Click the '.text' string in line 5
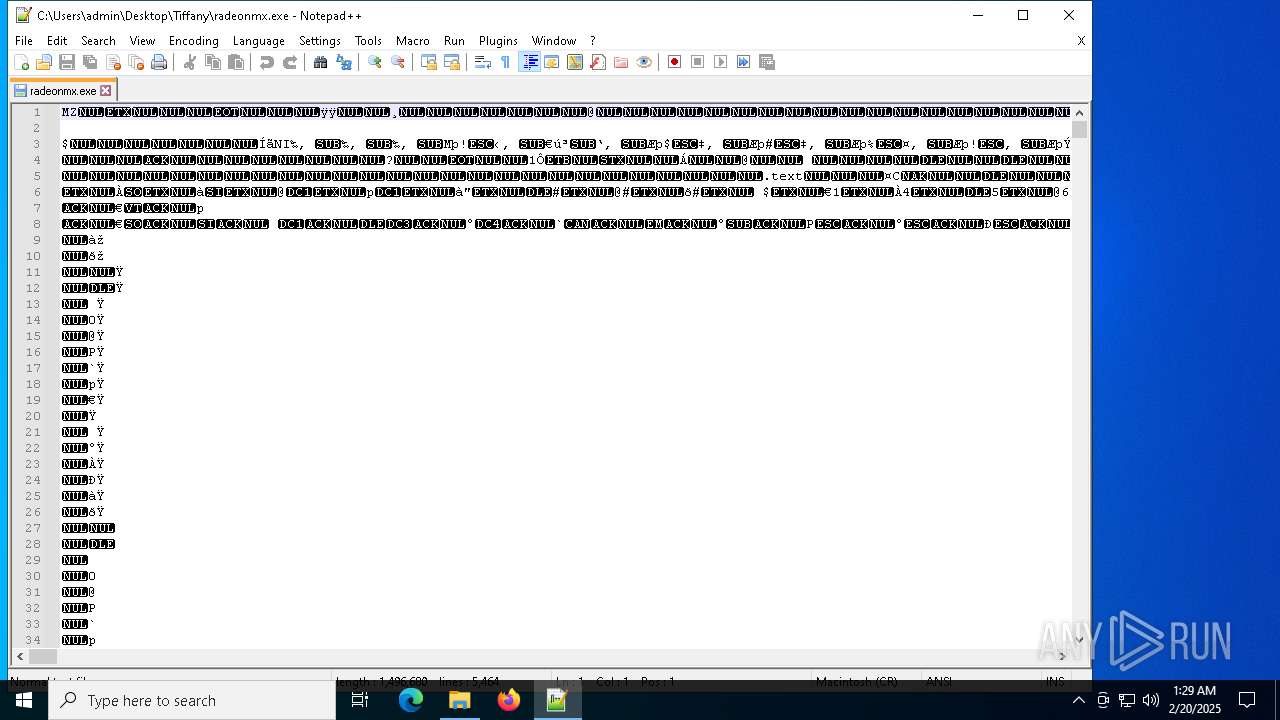Screen dimensions: 1280x720 (x=785, y=176)
